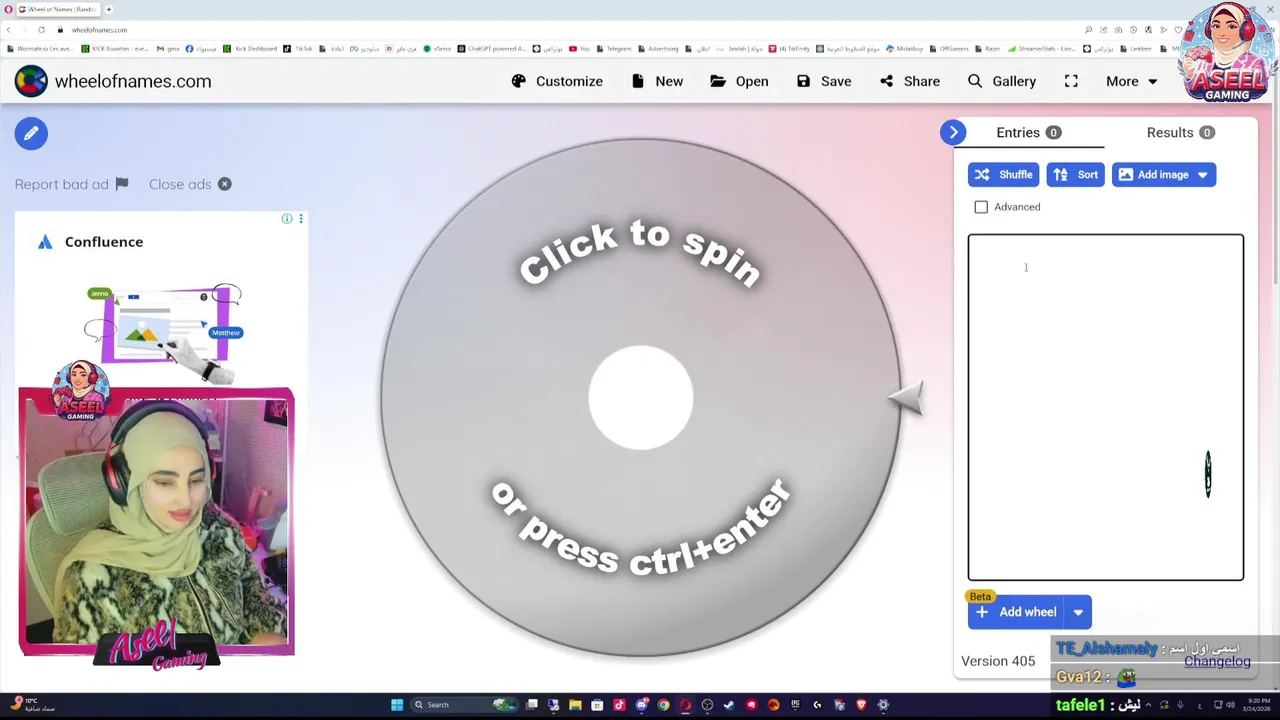Create a New wheel
Image resolution: width=1280 pixels, height=720 pixels.
point(657,81)
